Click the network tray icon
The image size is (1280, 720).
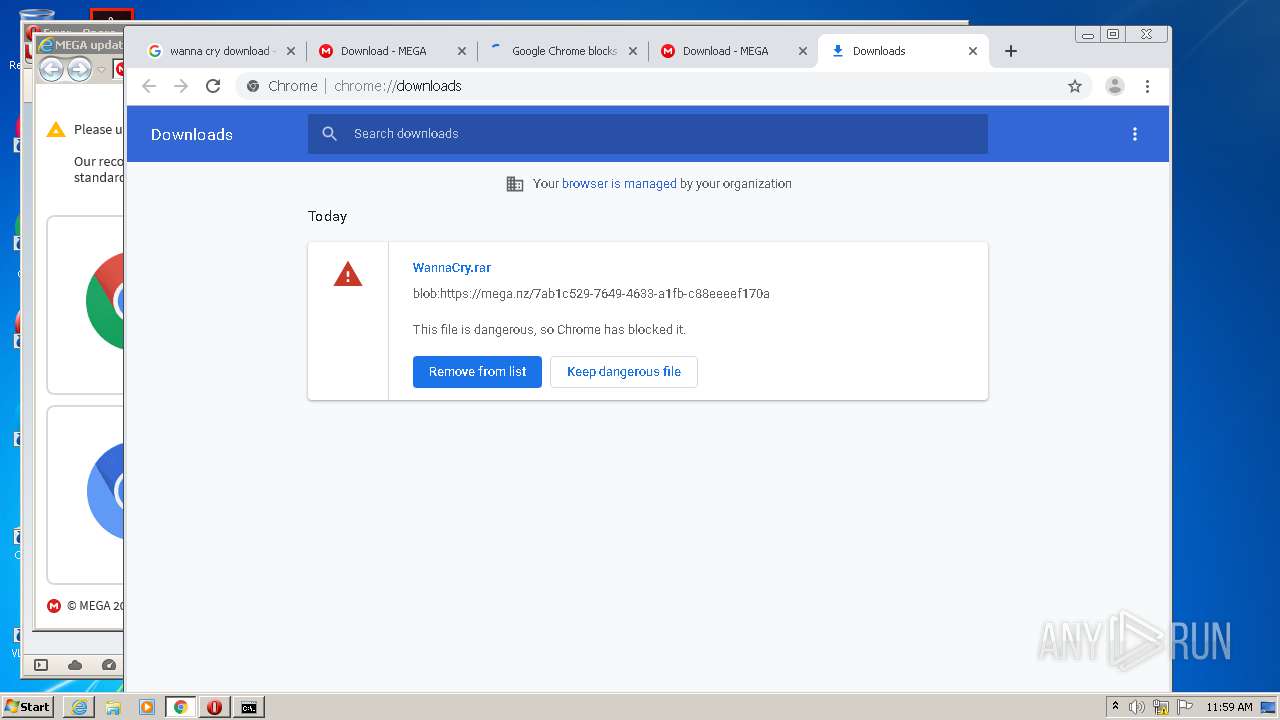1161,707
